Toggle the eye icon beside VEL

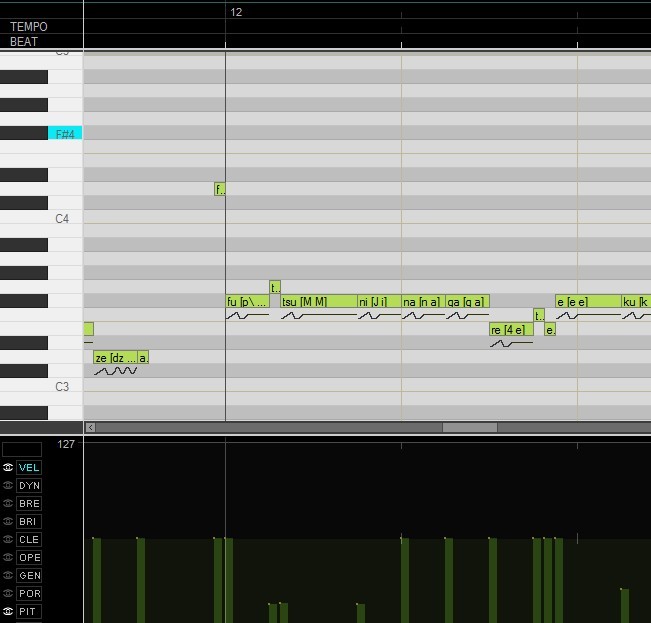pos(8,467)
